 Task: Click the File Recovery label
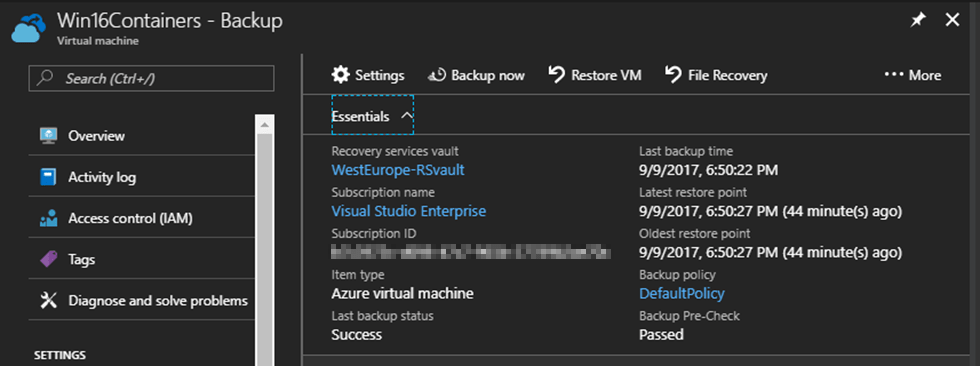728,76
